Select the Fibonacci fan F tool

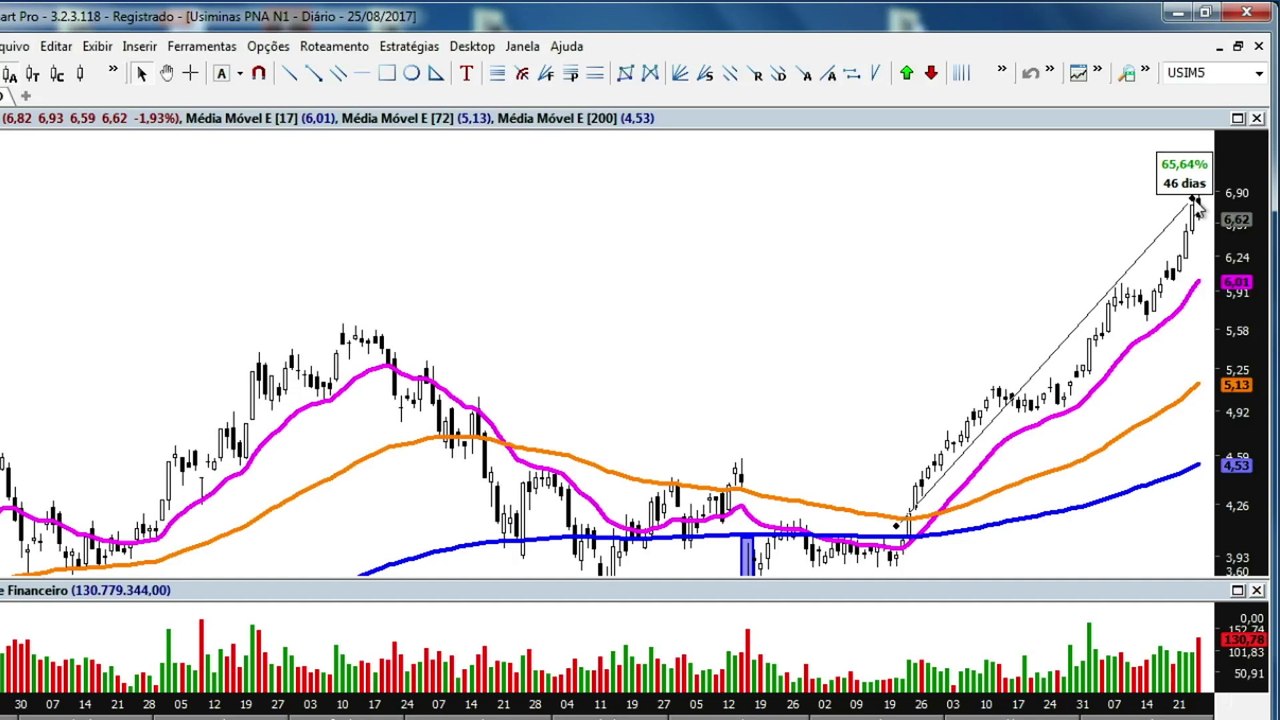pos(546,73)
